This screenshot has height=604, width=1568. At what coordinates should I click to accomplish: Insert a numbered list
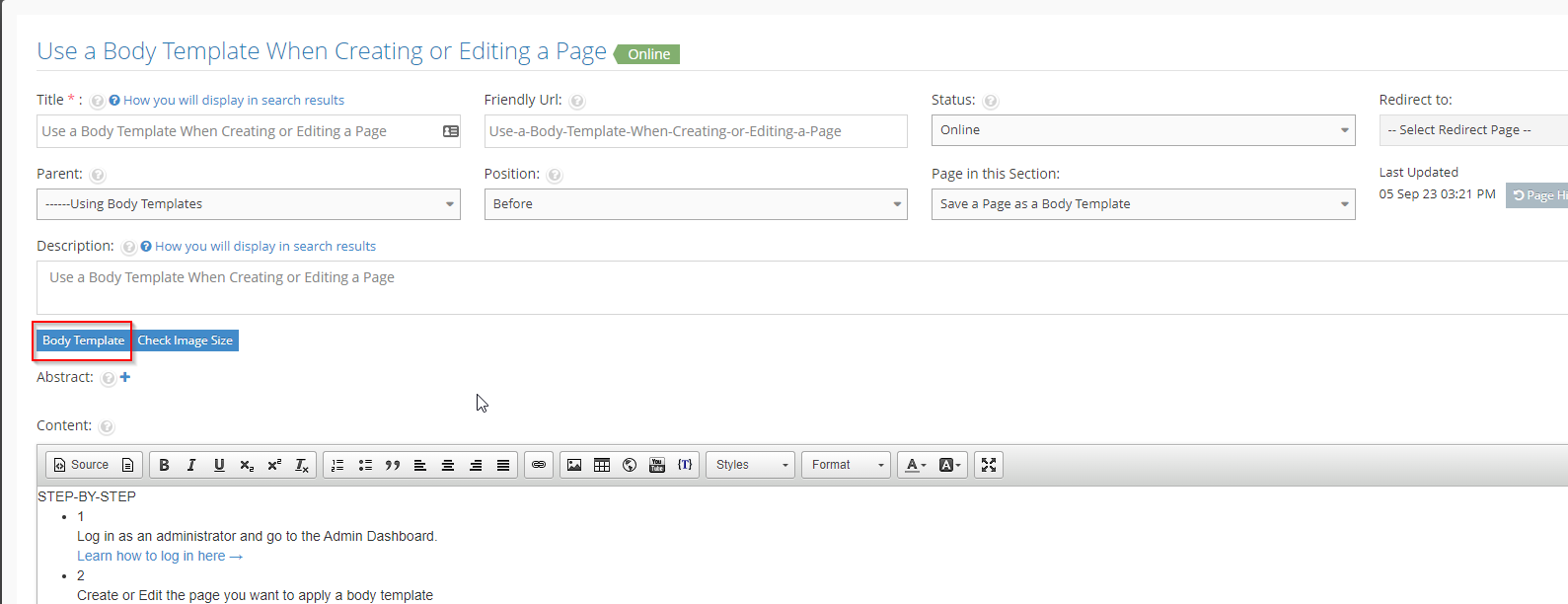pos(337,465)
